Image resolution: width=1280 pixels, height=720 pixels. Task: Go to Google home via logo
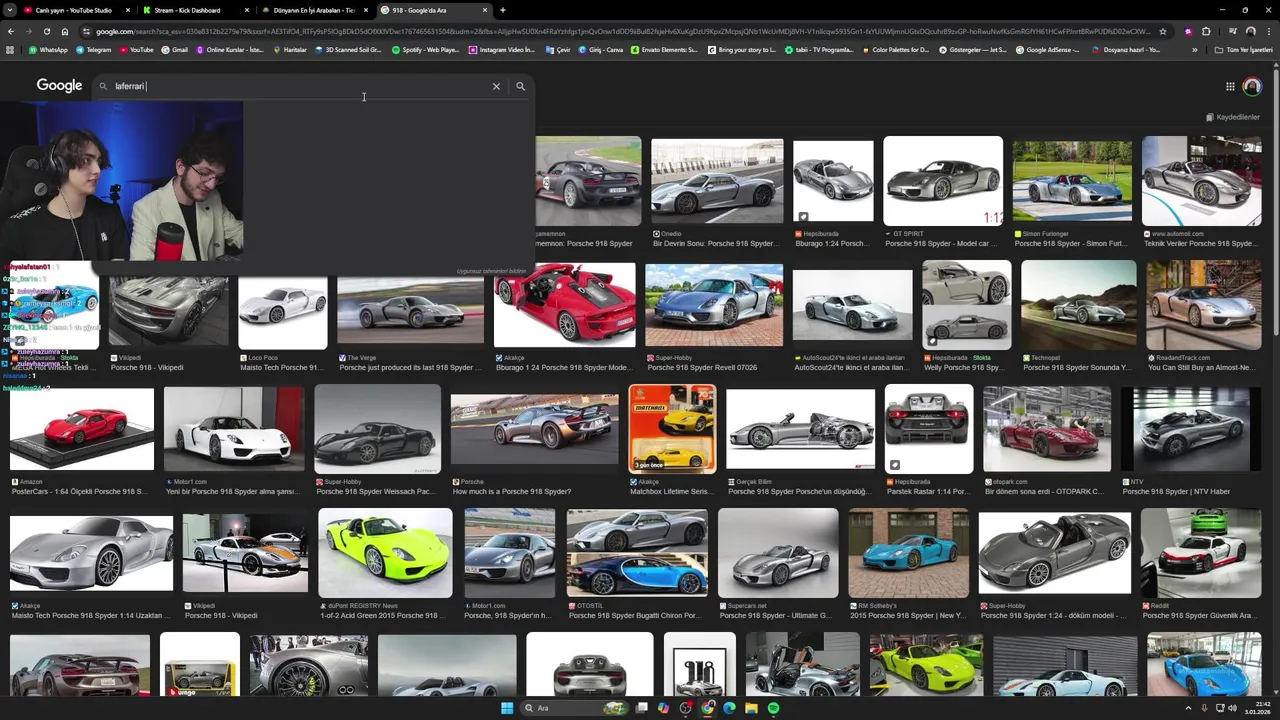tap(59, 86)
